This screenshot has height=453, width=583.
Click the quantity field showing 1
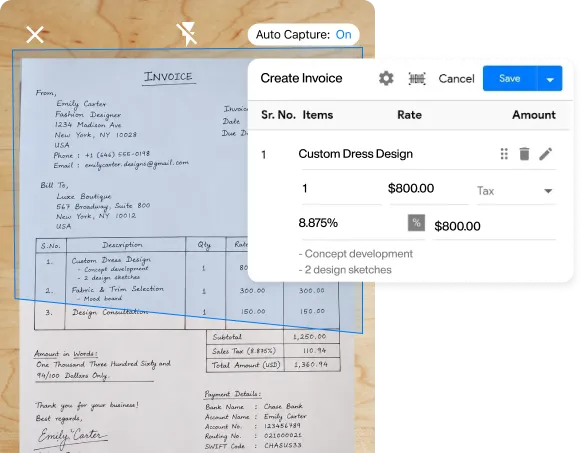pos(341,189)
